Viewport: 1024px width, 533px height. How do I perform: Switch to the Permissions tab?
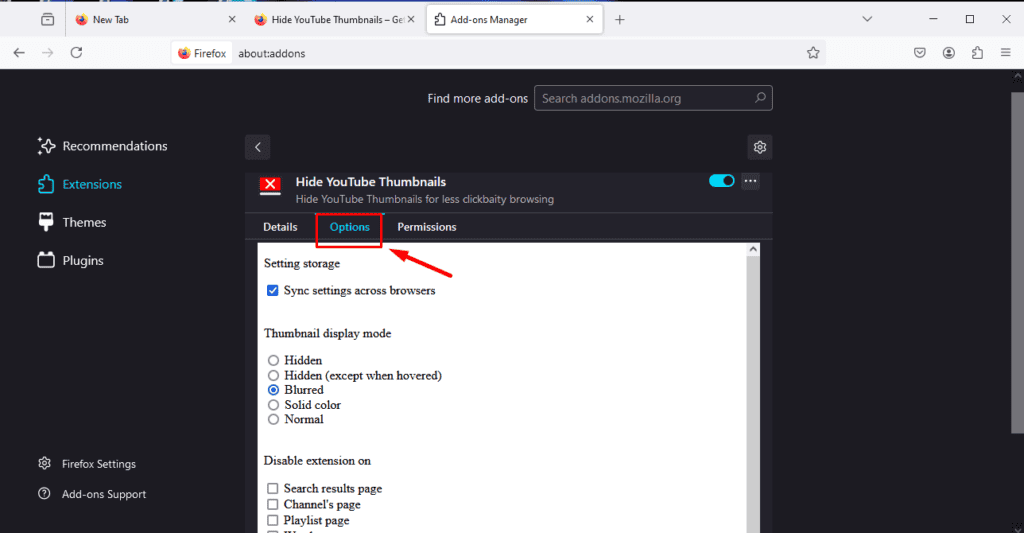tap(426, 227)
